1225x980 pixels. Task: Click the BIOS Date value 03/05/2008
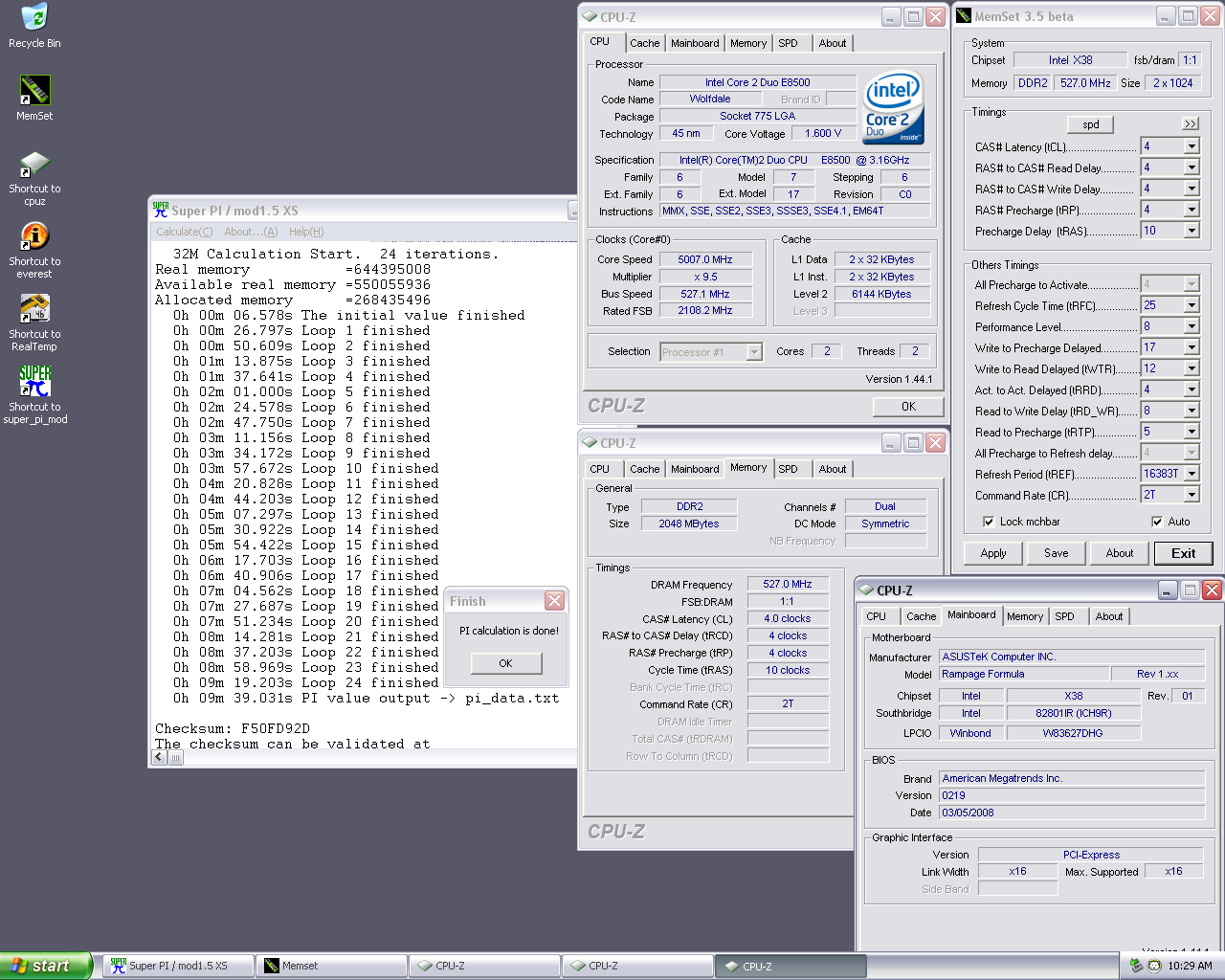click(x=1072, y=813)
